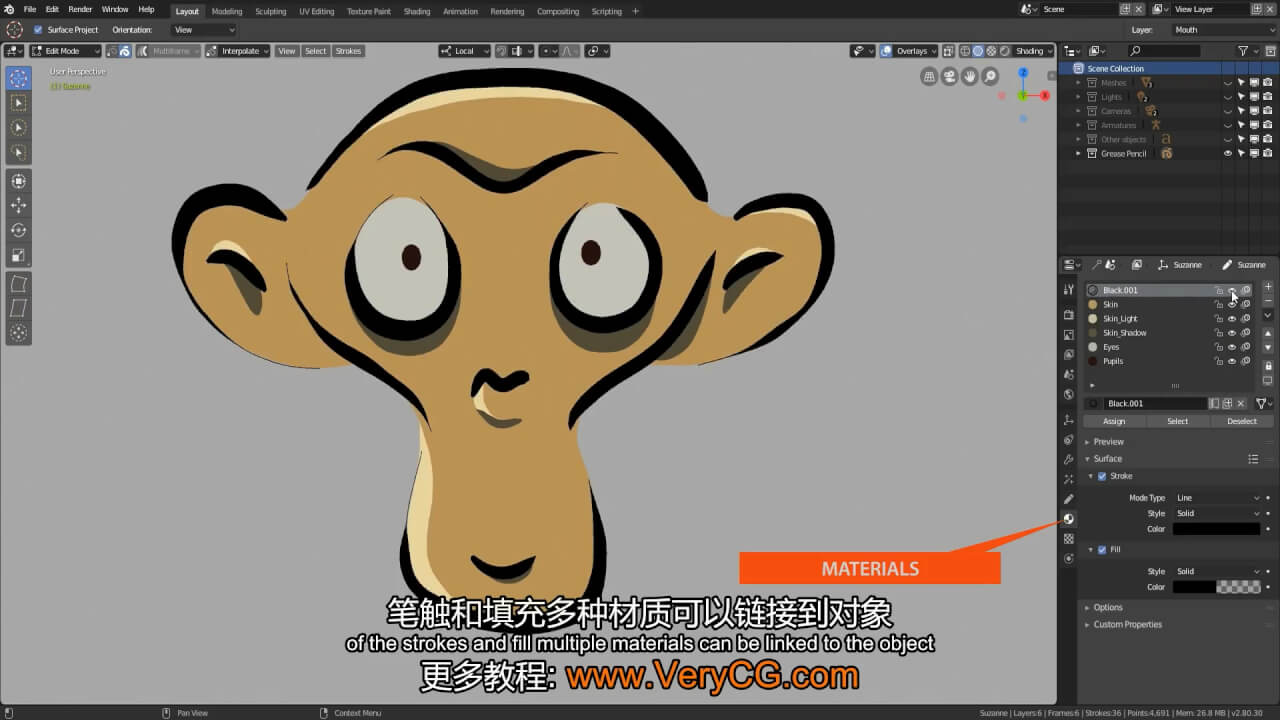Click the Stroke Color black swatch
The width and height of the screenshot is (1280, 720).
pyautogui.click(x=1216, y=529)
